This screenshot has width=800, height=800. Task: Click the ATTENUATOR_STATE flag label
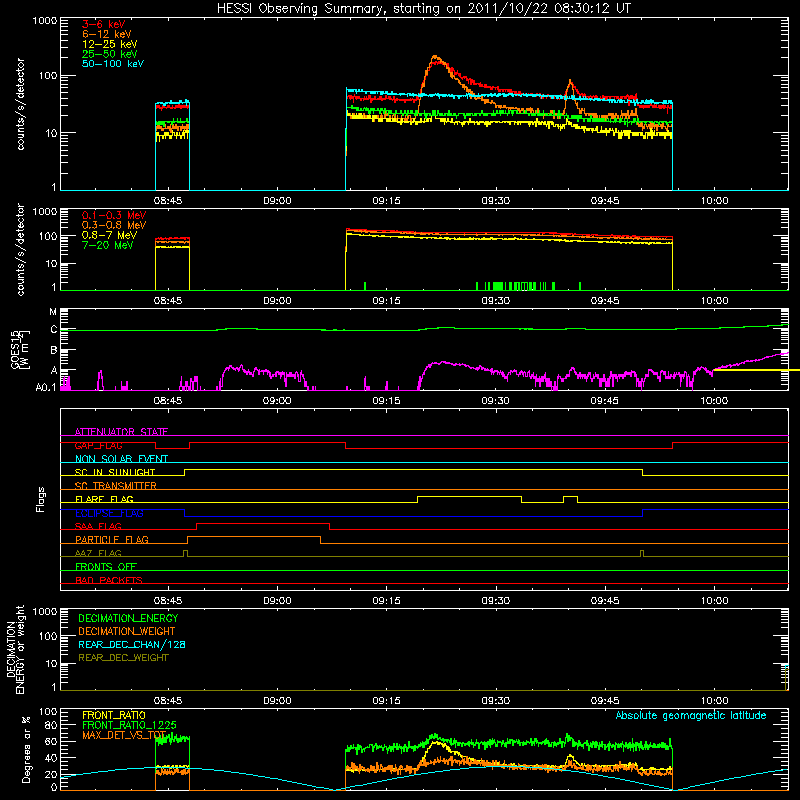[x=121, y=432]
